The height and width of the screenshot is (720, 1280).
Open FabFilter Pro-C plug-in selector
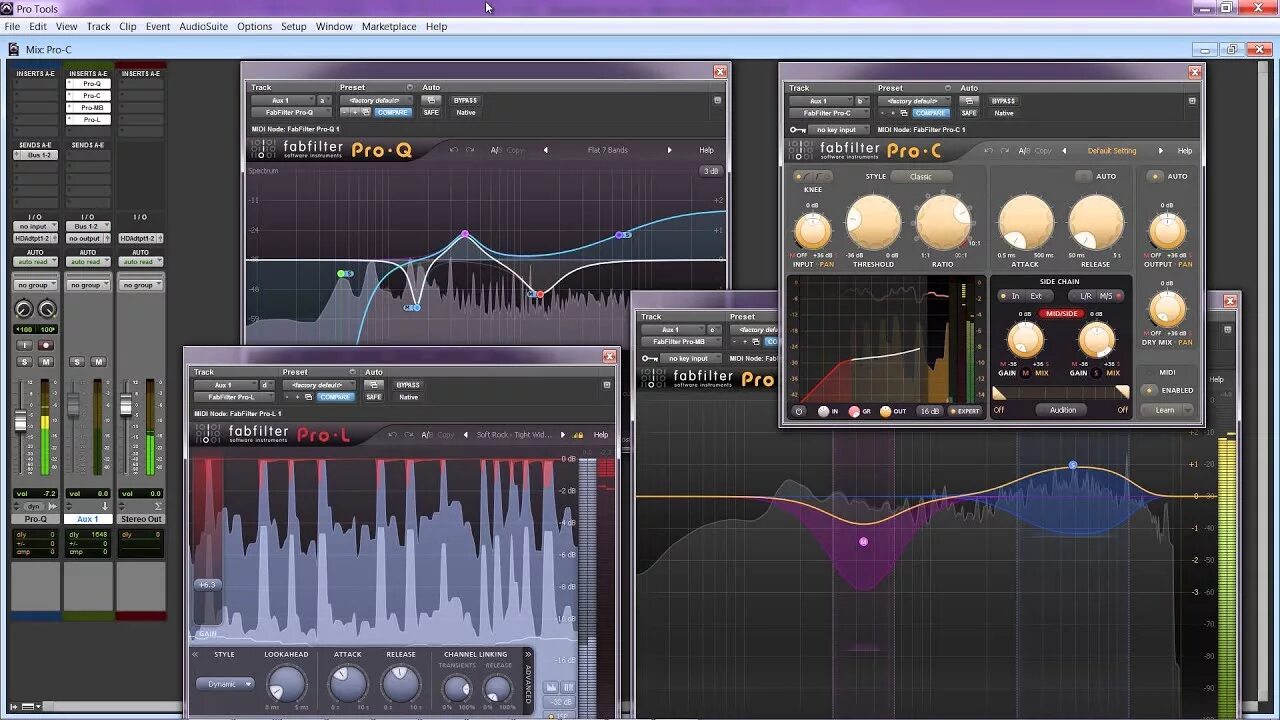click(828, 113)
